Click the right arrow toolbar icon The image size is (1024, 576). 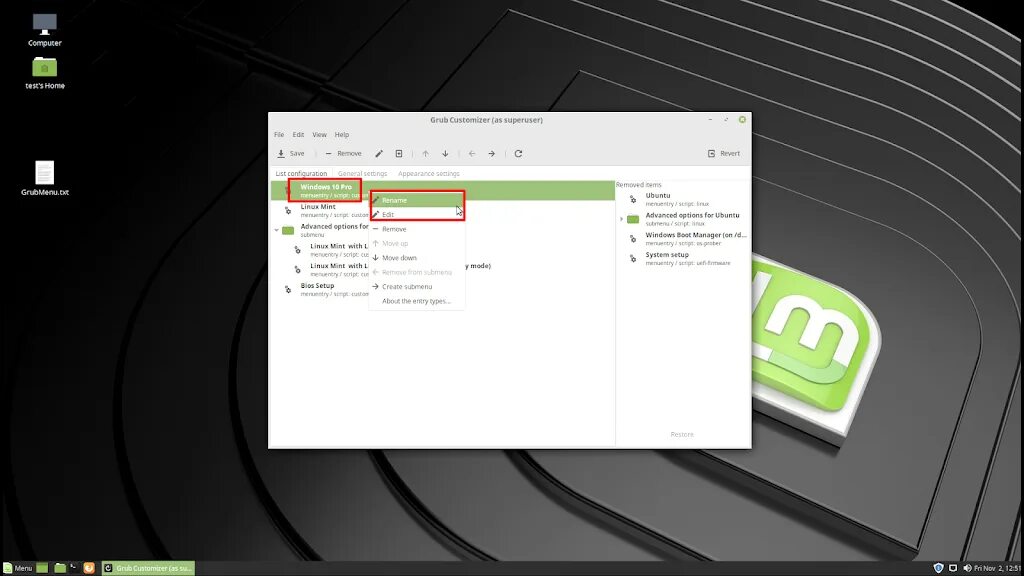click(492, 153)
